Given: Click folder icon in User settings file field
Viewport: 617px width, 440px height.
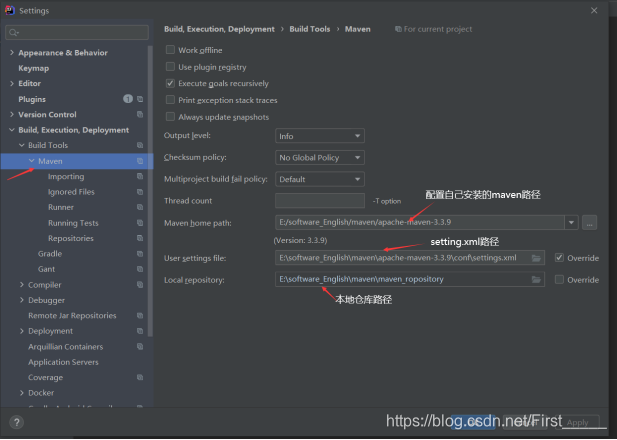Looking at the screenshot, I should click(x=536, y=258).
